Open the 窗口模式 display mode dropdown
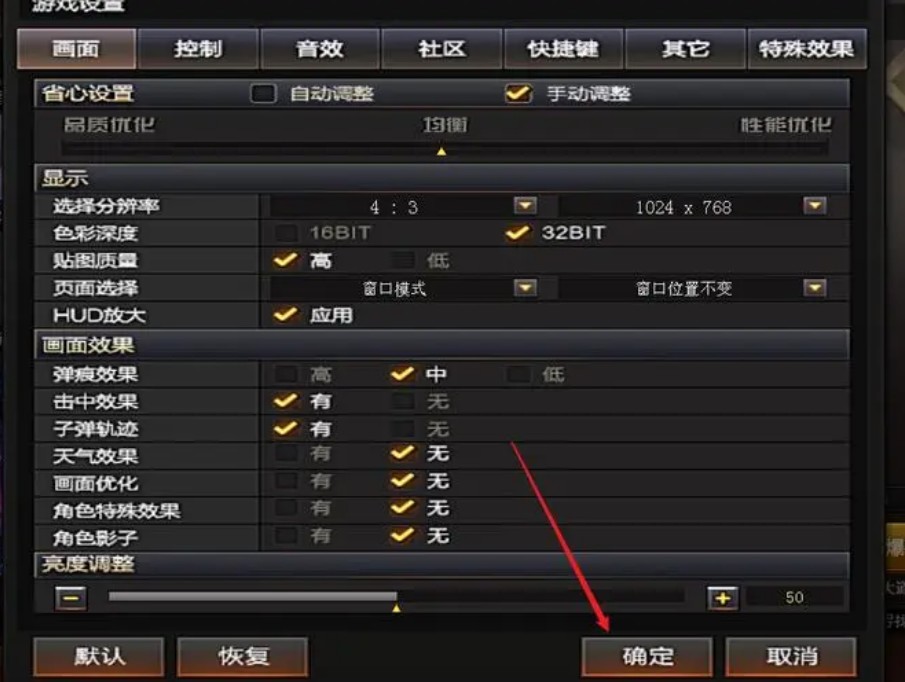Screen dimensions: 905x682 [525, 288]
